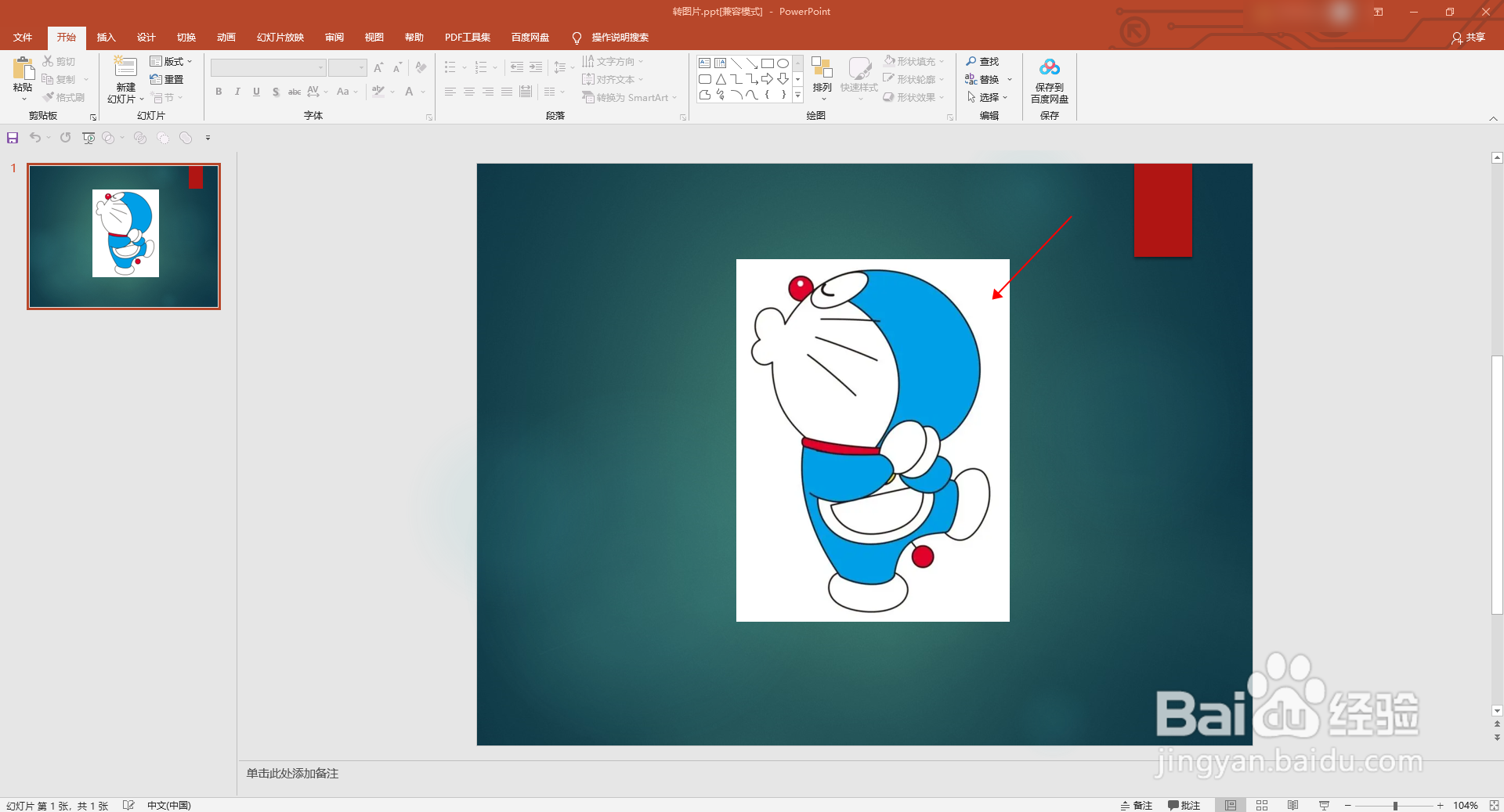Open the Ribbon Display Options button

(x=1379, y=12)
